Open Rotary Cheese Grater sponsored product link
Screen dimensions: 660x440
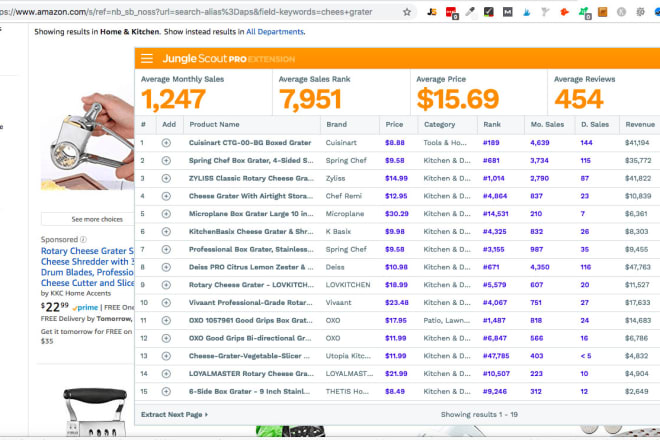87,267
